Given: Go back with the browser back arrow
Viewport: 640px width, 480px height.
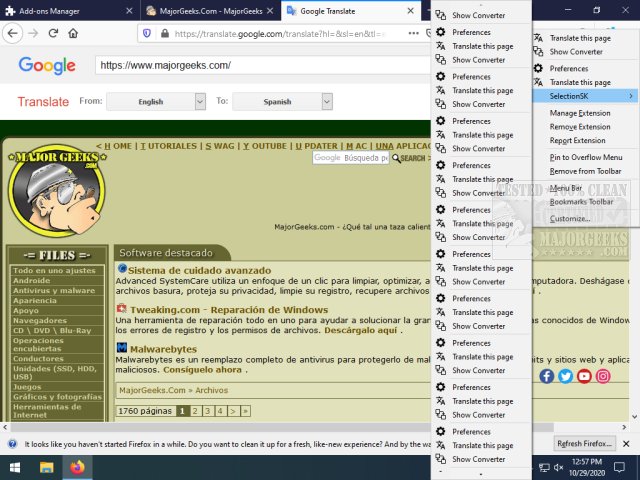Looking at the screenshot, I should [x=12, y=33].
